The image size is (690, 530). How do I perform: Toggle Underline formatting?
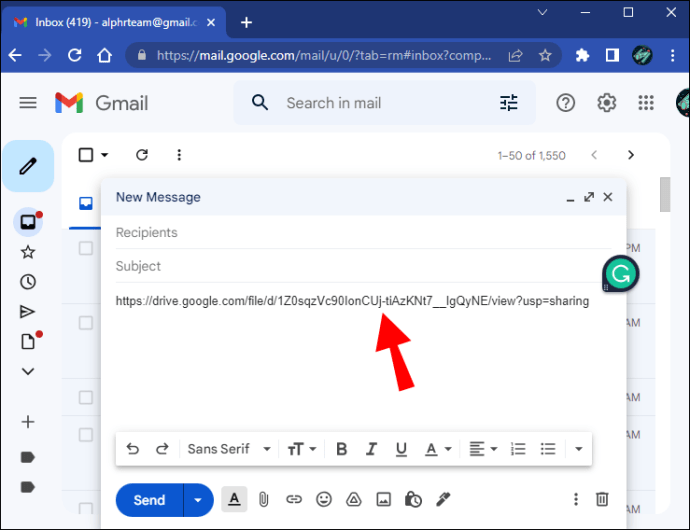coord(401,449)
